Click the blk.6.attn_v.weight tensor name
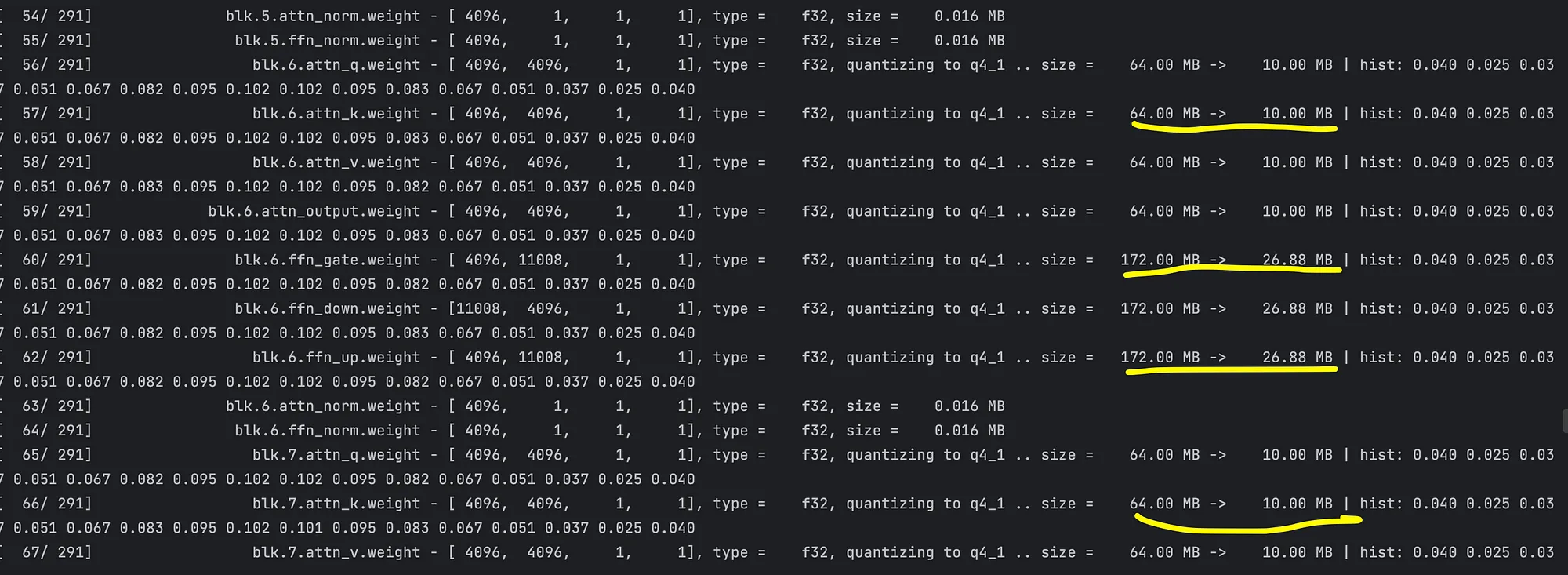 pyautogui.click(x=336, y=162)
